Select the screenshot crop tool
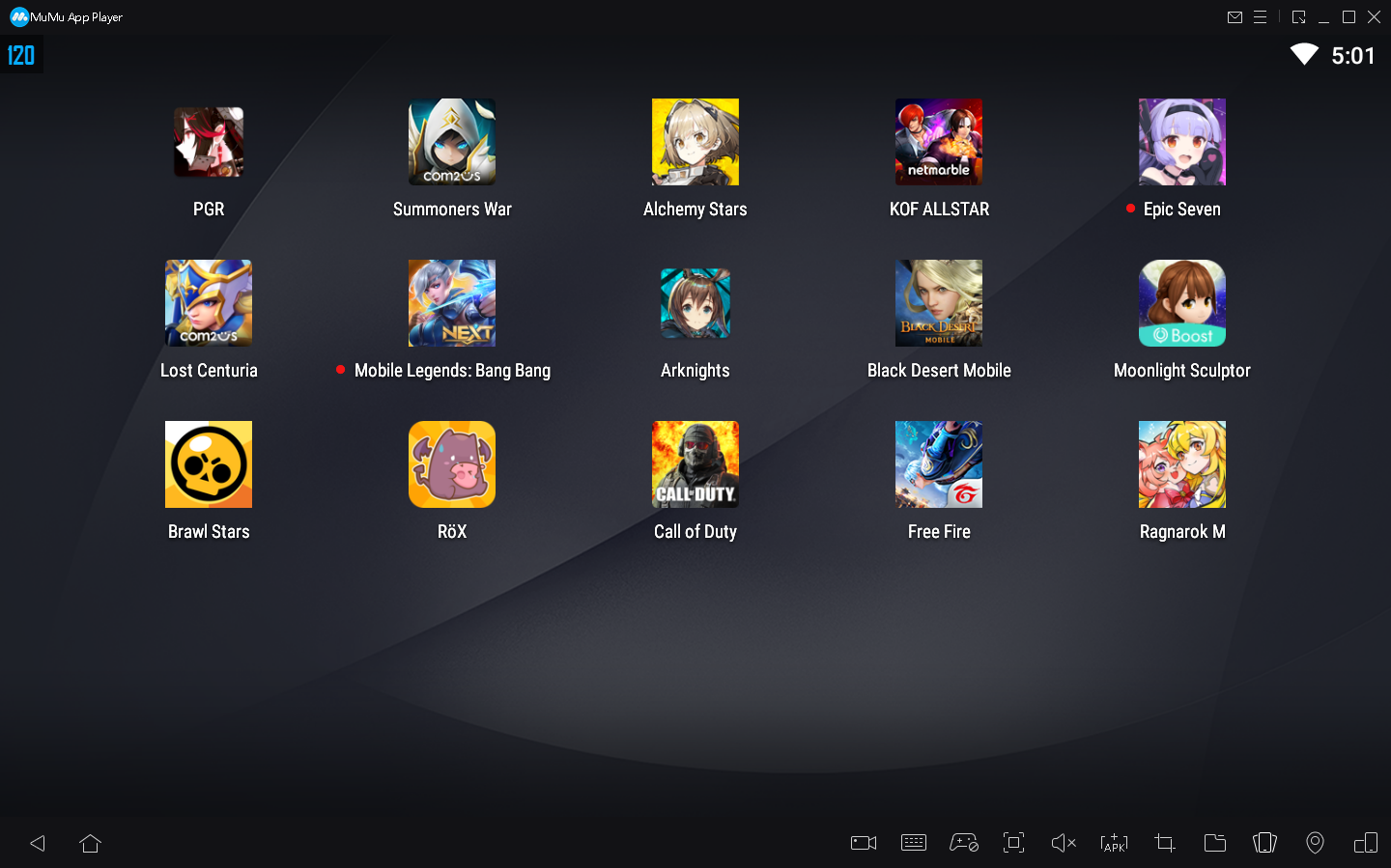 tap(1165, 843)
